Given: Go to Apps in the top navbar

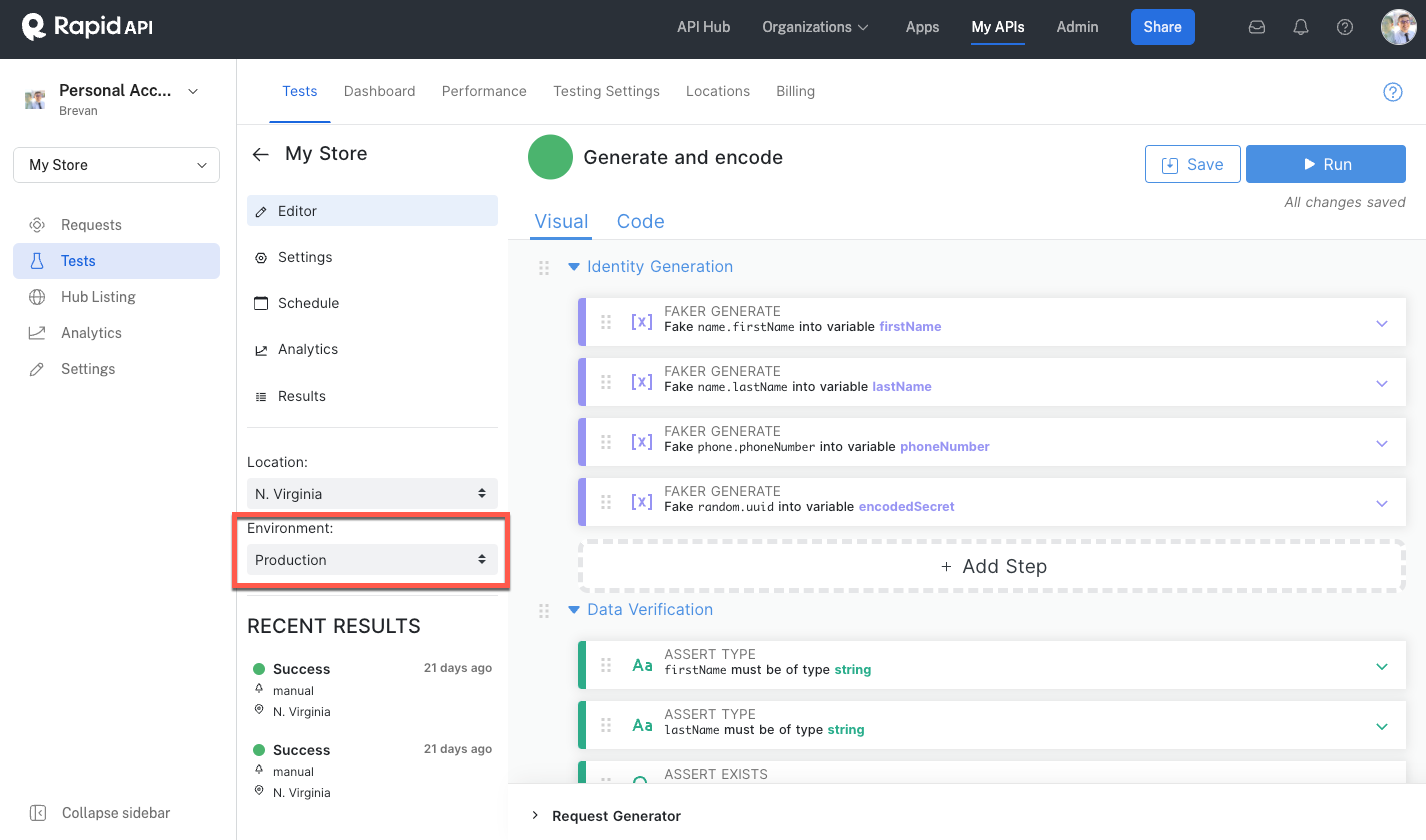Looking at the screenshot, I should [922, 27].
